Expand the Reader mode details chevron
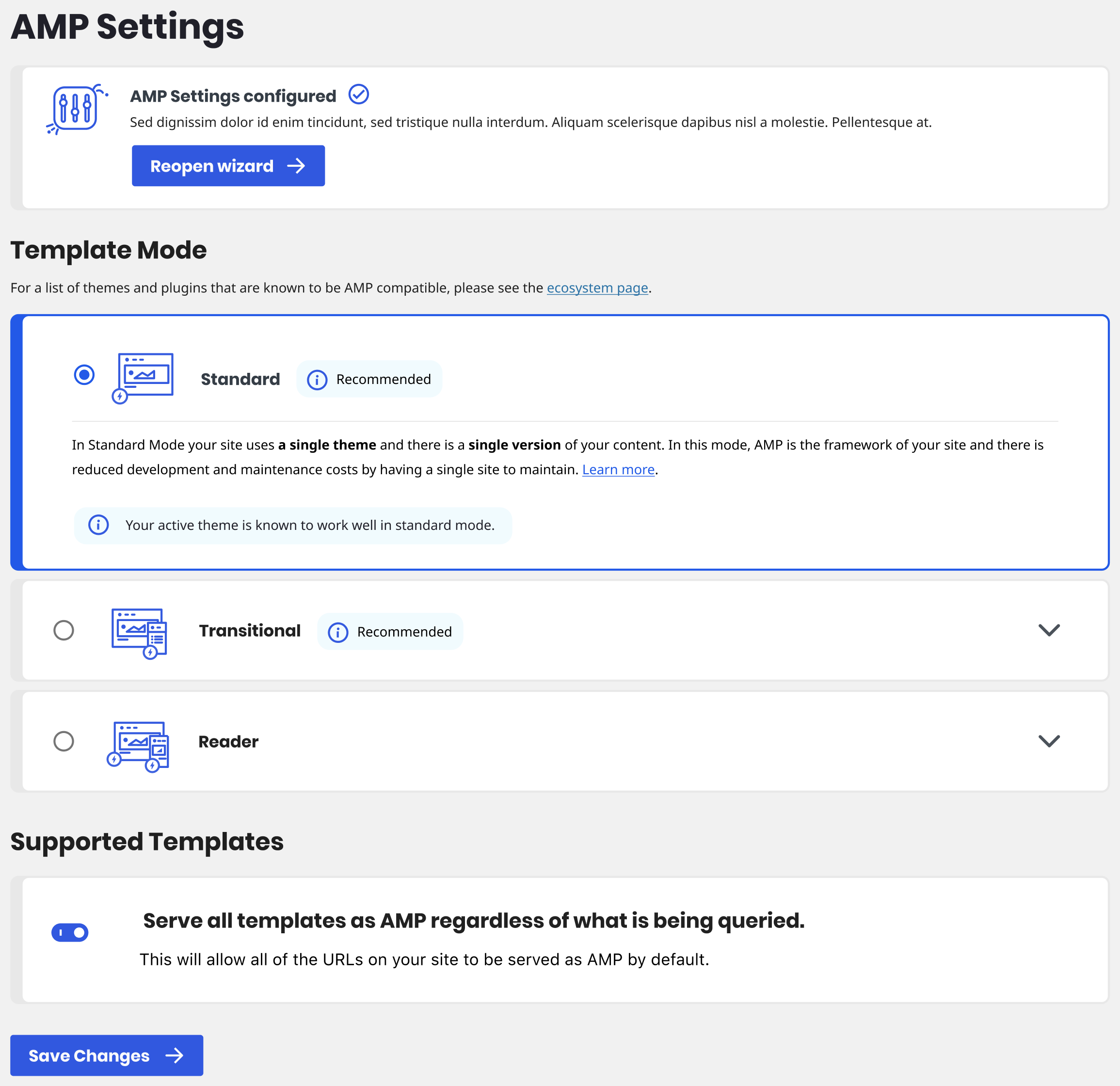 (1049, 740)
